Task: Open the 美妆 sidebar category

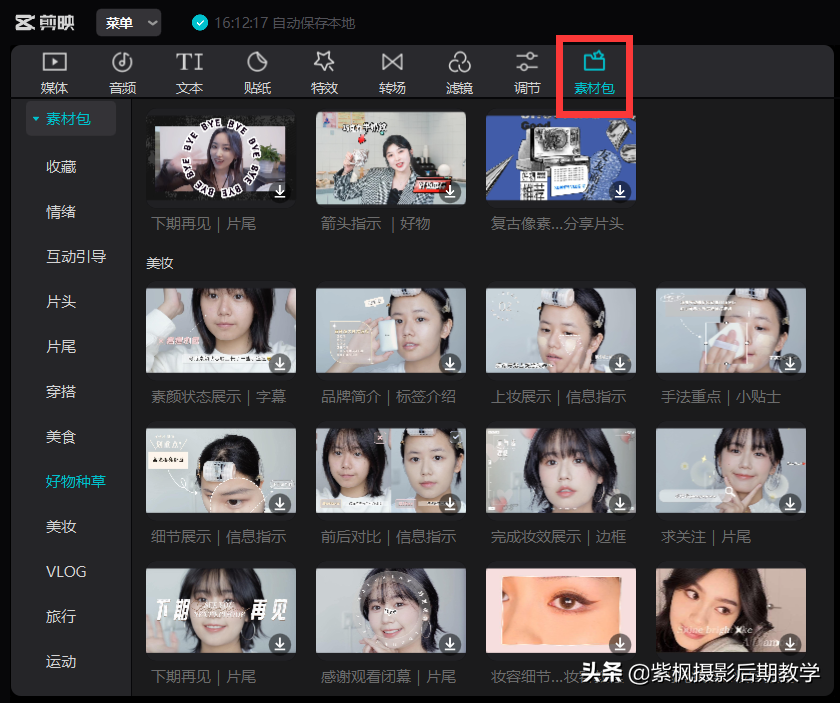Action: pos(61,526)
